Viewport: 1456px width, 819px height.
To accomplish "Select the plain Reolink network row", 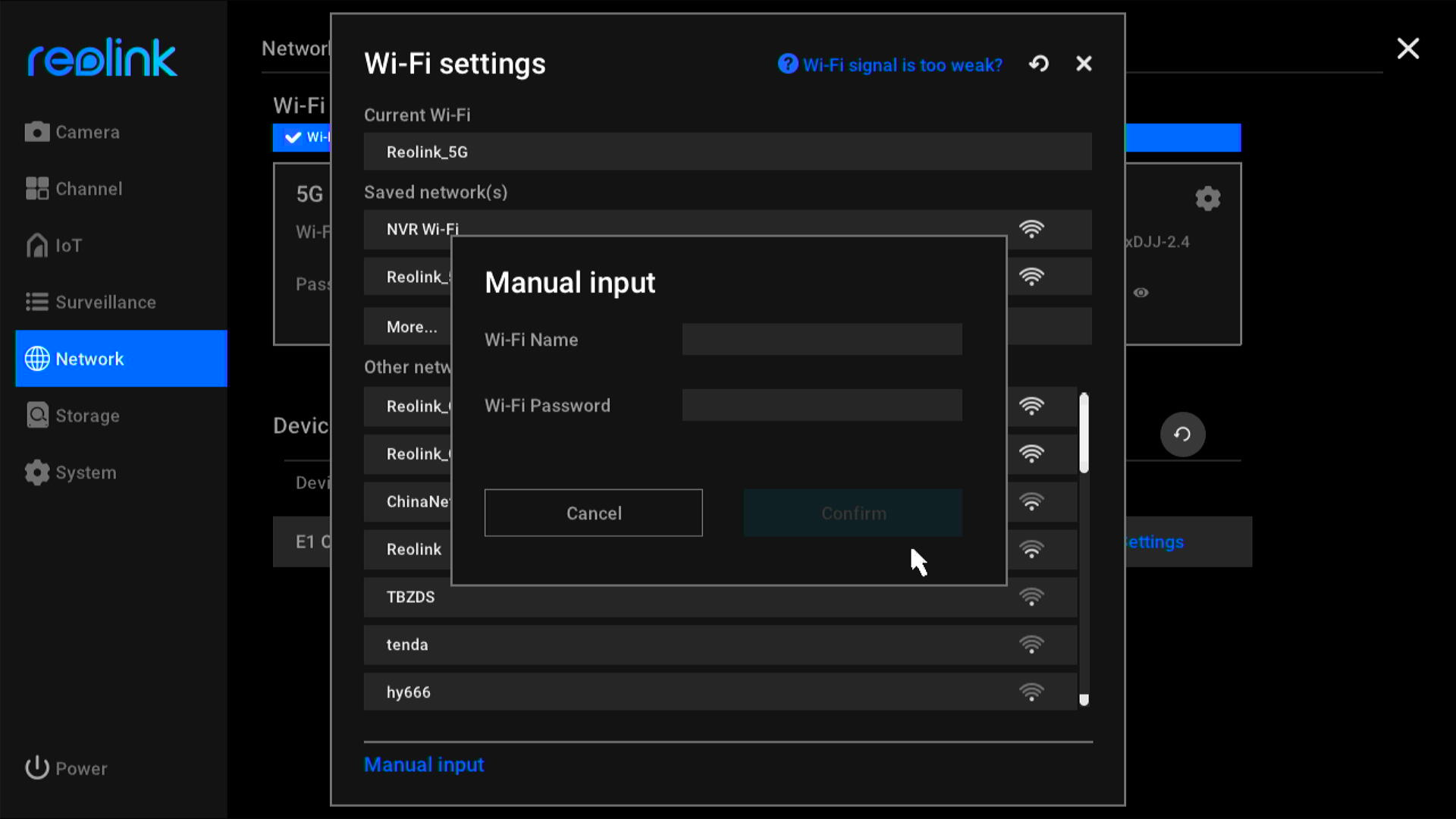I will pyautogui.click(x=720, y=550).
